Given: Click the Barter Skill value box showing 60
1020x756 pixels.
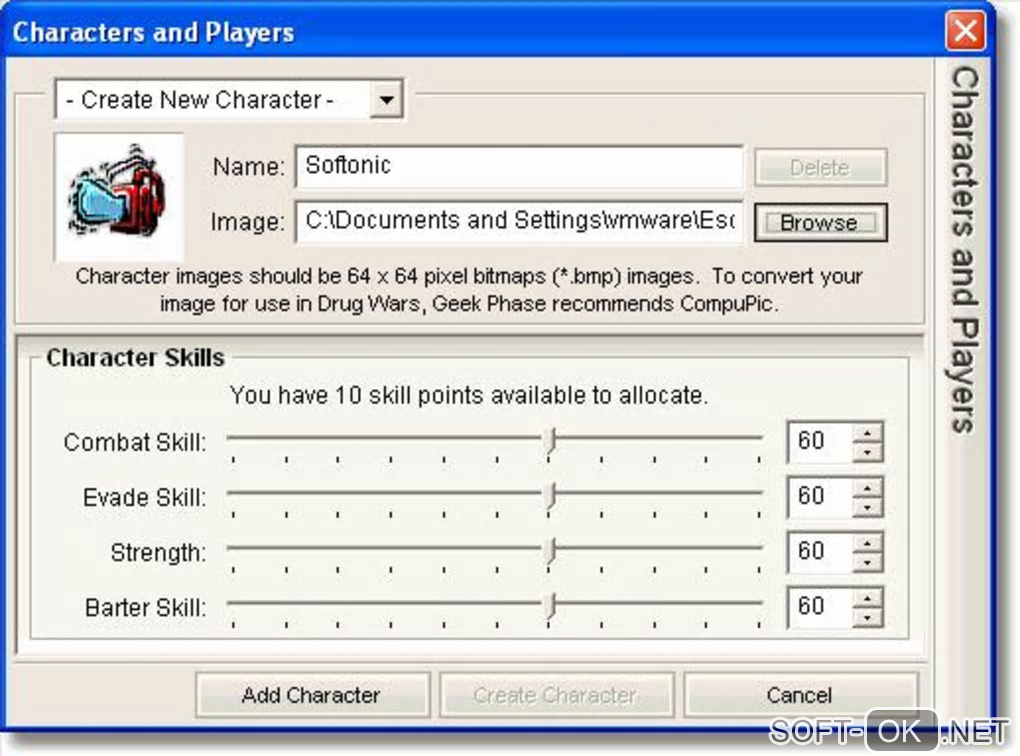Looking at the screenshot, I should pos(820,608).
